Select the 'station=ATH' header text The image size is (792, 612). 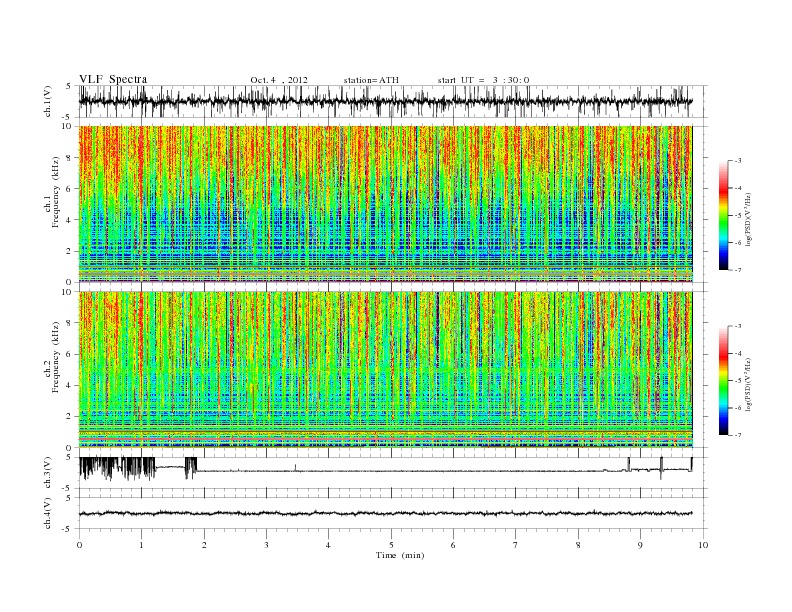(x=371, y=80)
